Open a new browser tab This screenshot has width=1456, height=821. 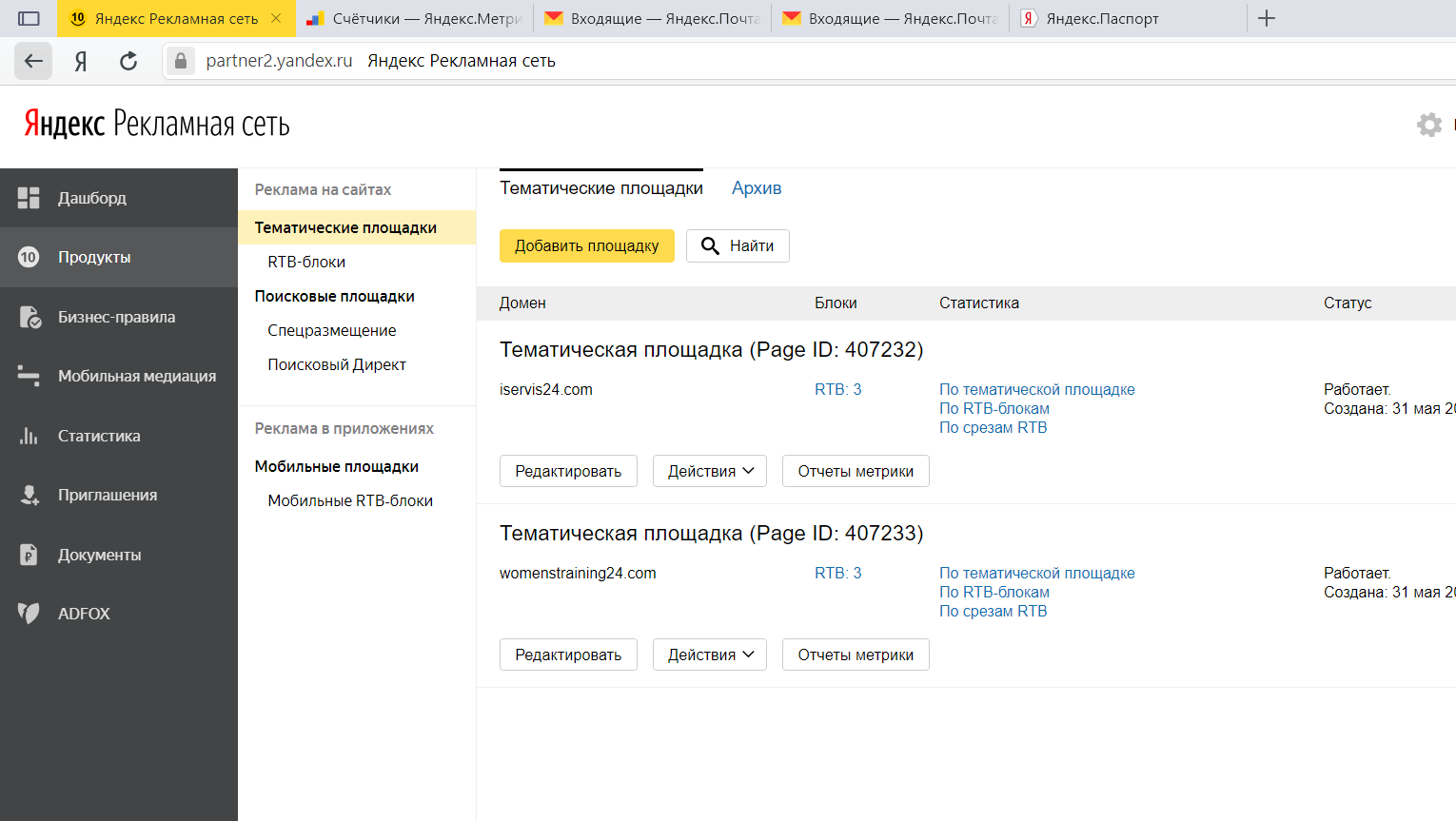[x=1267, y=18]
